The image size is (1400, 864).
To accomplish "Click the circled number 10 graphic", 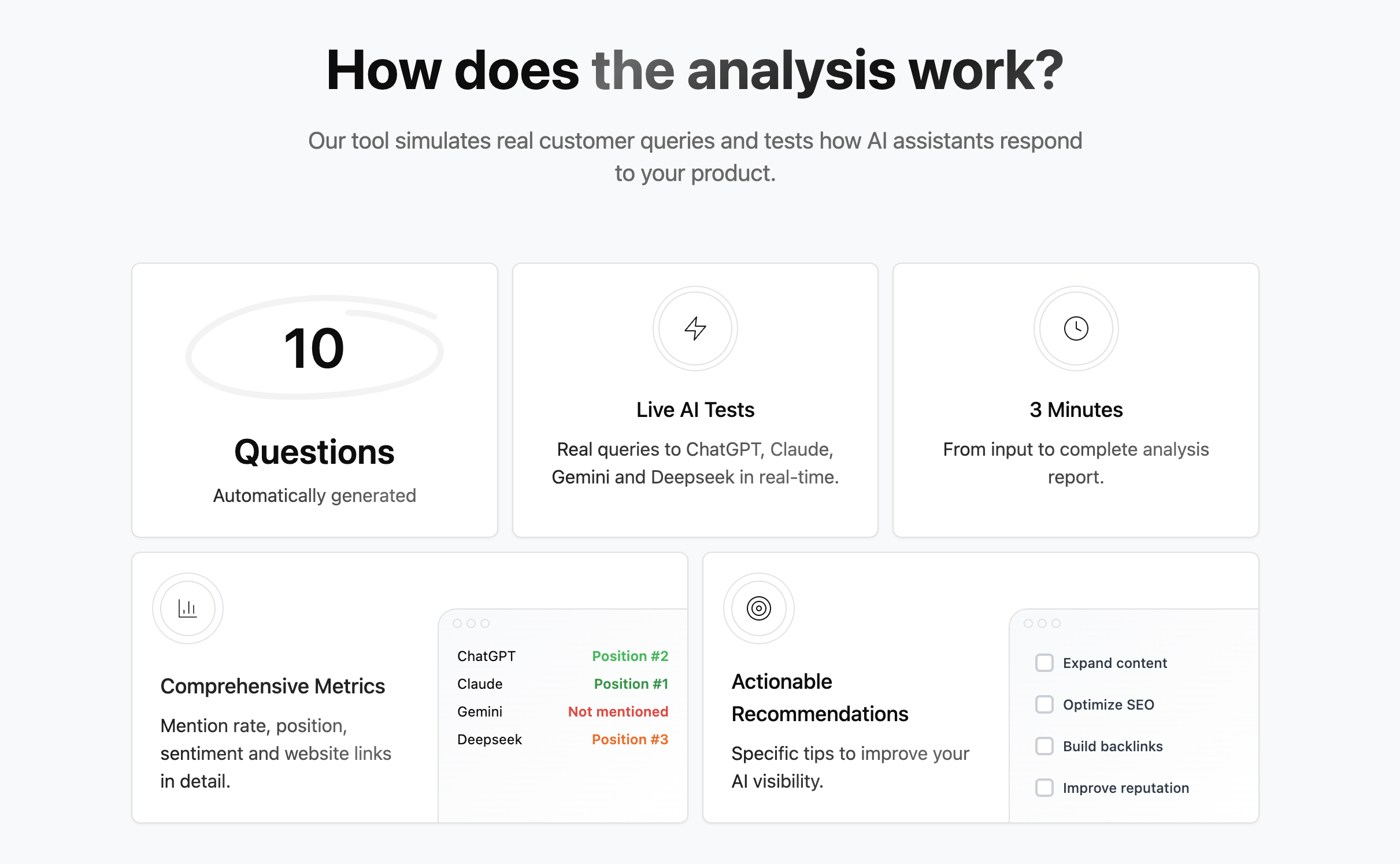I will coord(314,348).
